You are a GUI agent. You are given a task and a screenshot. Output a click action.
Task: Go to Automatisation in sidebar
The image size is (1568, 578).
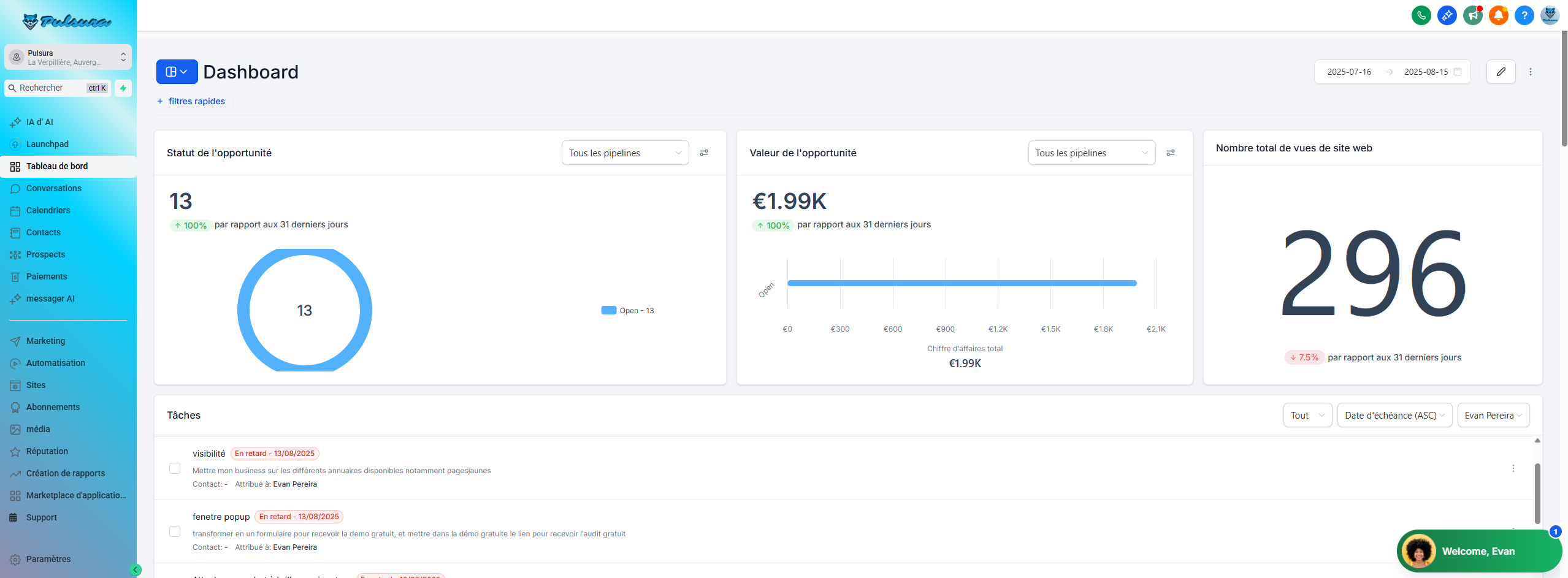pyautogui.click(x=56, y=363)
